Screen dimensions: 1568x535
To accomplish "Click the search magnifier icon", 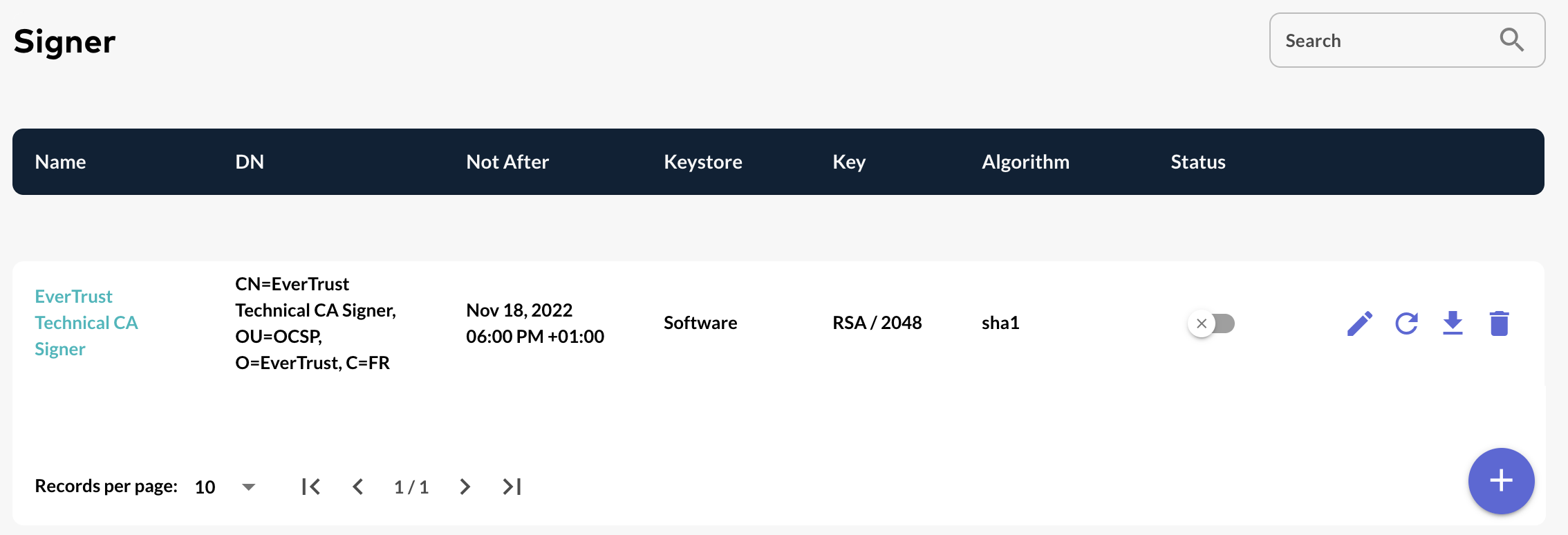I will click(1511, 39).
